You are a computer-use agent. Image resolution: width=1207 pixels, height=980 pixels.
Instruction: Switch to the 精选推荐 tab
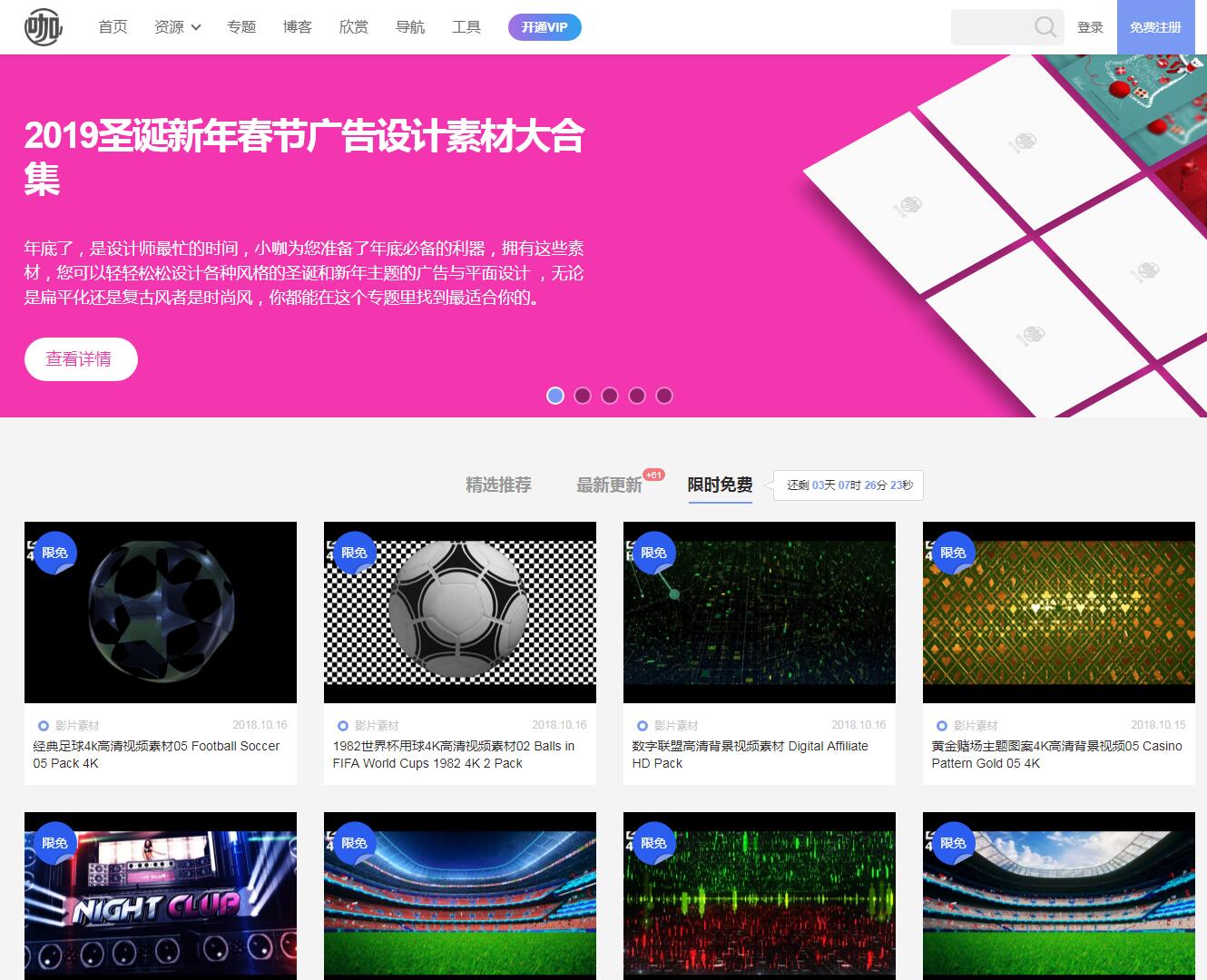tap(498, 485)
